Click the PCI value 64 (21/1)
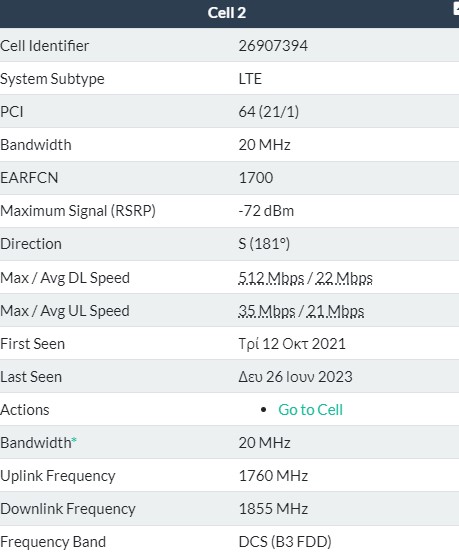The width and height of the screenshot is (459, 557). tap(268, 112)
